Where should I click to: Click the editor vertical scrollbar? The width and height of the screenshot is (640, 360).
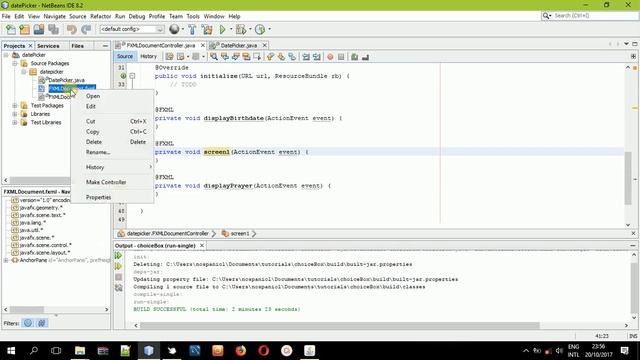628,178
